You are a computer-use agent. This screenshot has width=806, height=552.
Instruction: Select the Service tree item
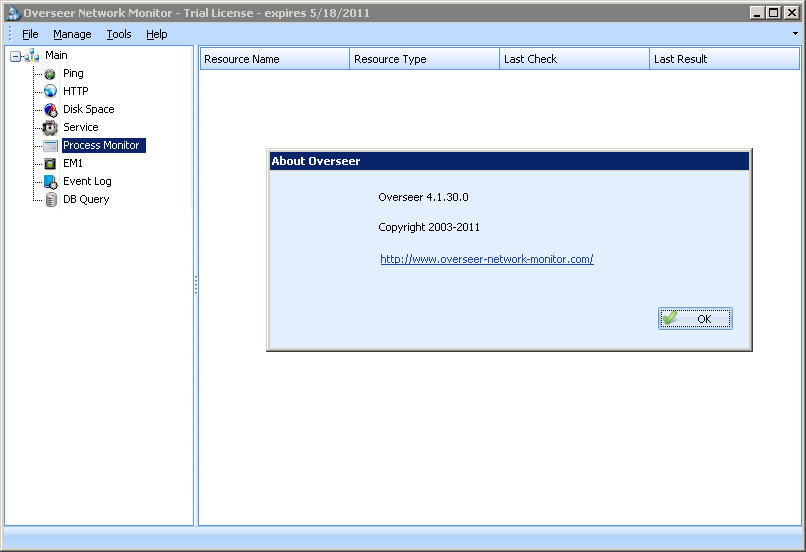(x=80, y=127)
